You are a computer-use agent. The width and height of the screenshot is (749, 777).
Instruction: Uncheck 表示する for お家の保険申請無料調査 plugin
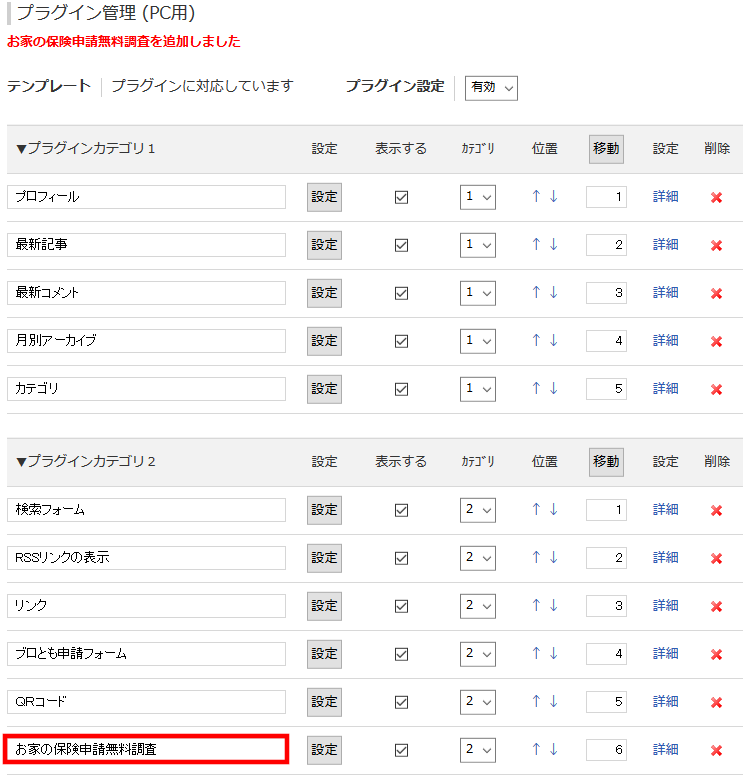402,751
